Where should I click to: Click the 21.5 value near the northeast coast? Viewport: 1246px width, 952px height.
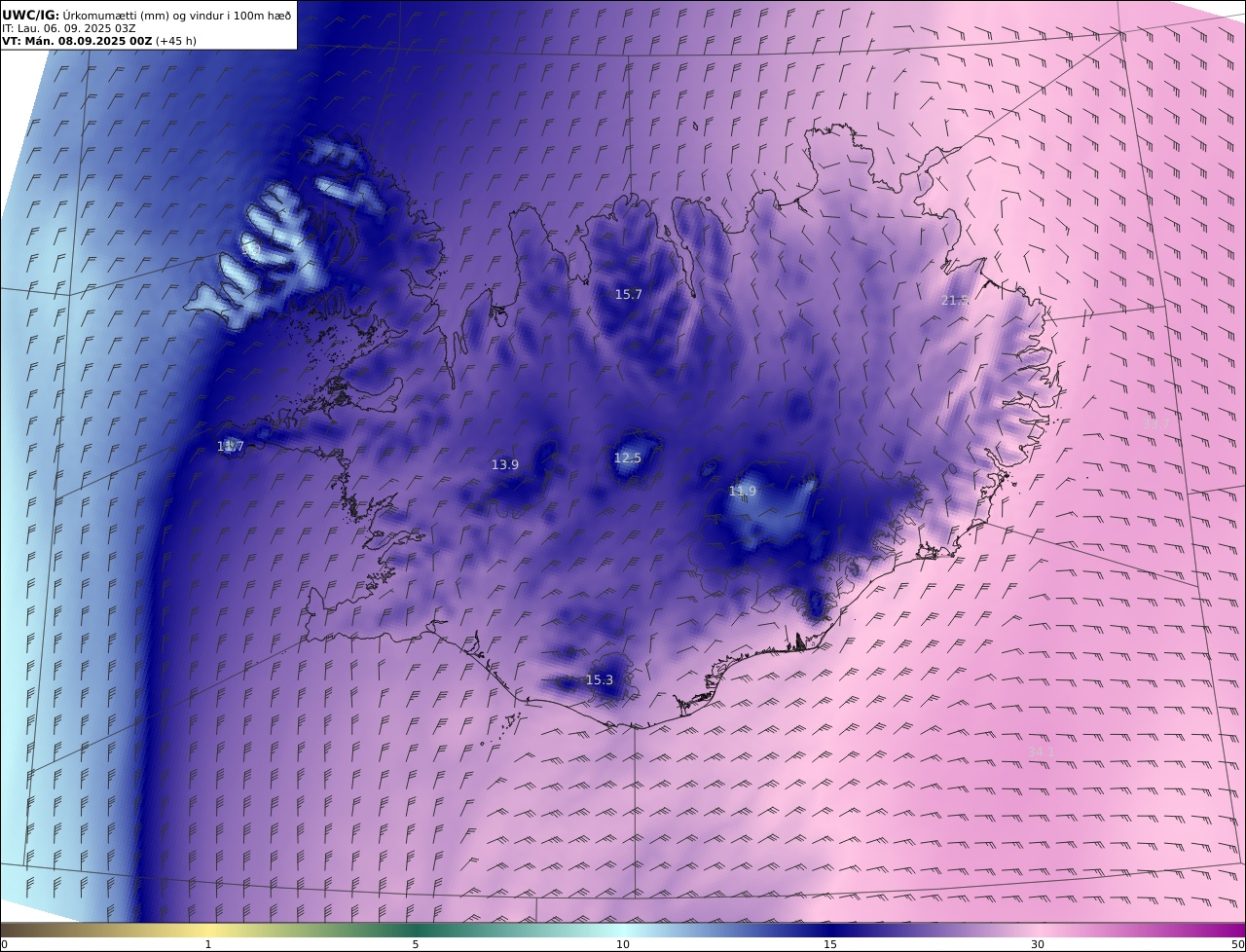(955, 300)
